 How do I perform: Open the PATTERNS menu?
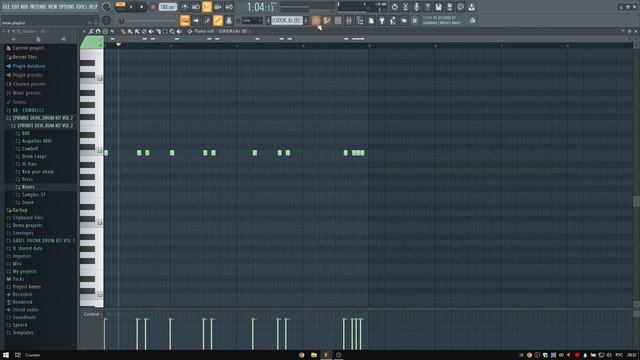point(38,7)
